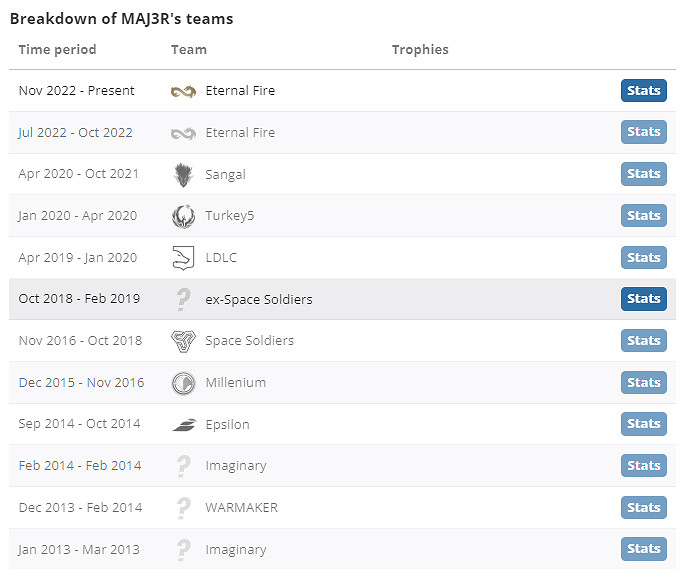Go to the Turkey5 team page
This screenshot has width=684, height=581.
(x=229, y=216)
